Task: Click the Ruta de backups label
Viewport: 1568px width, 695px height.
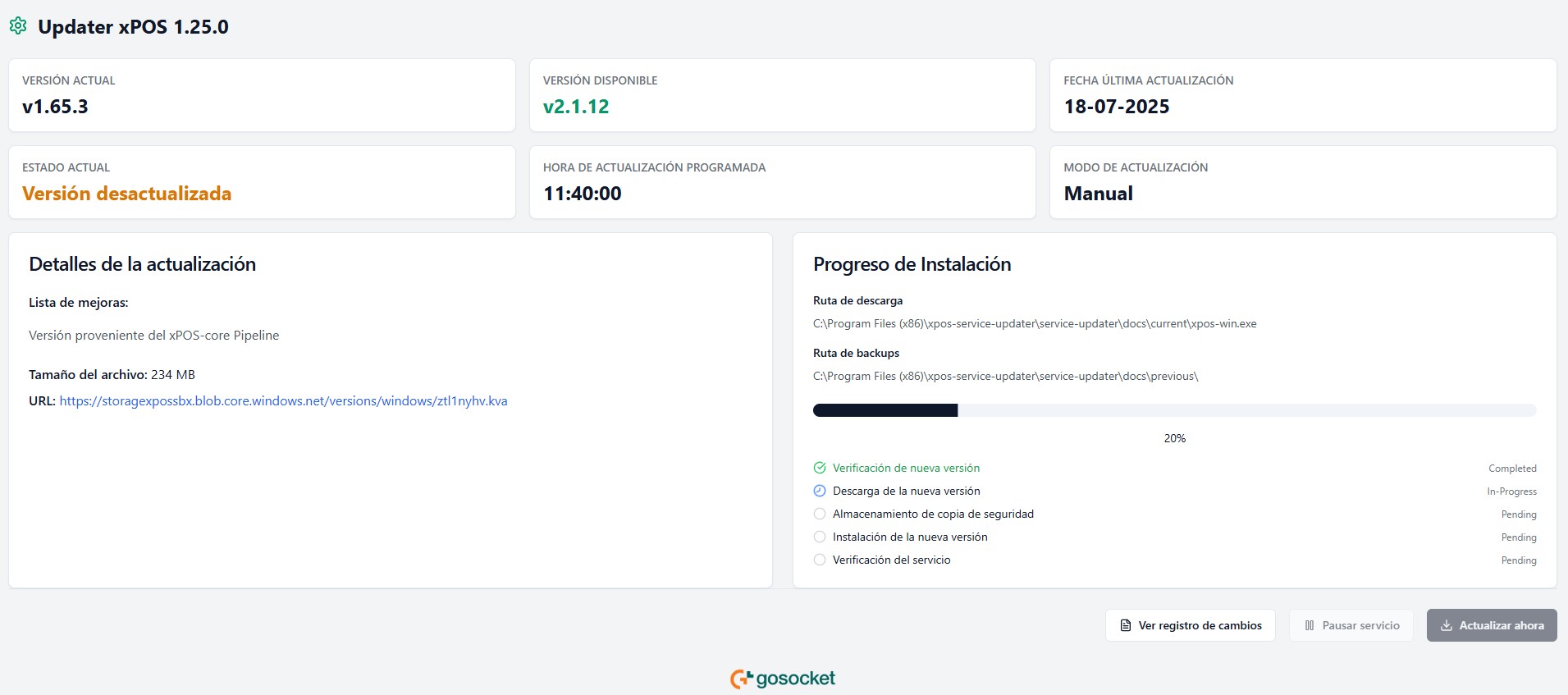Action: pos(857,353)
